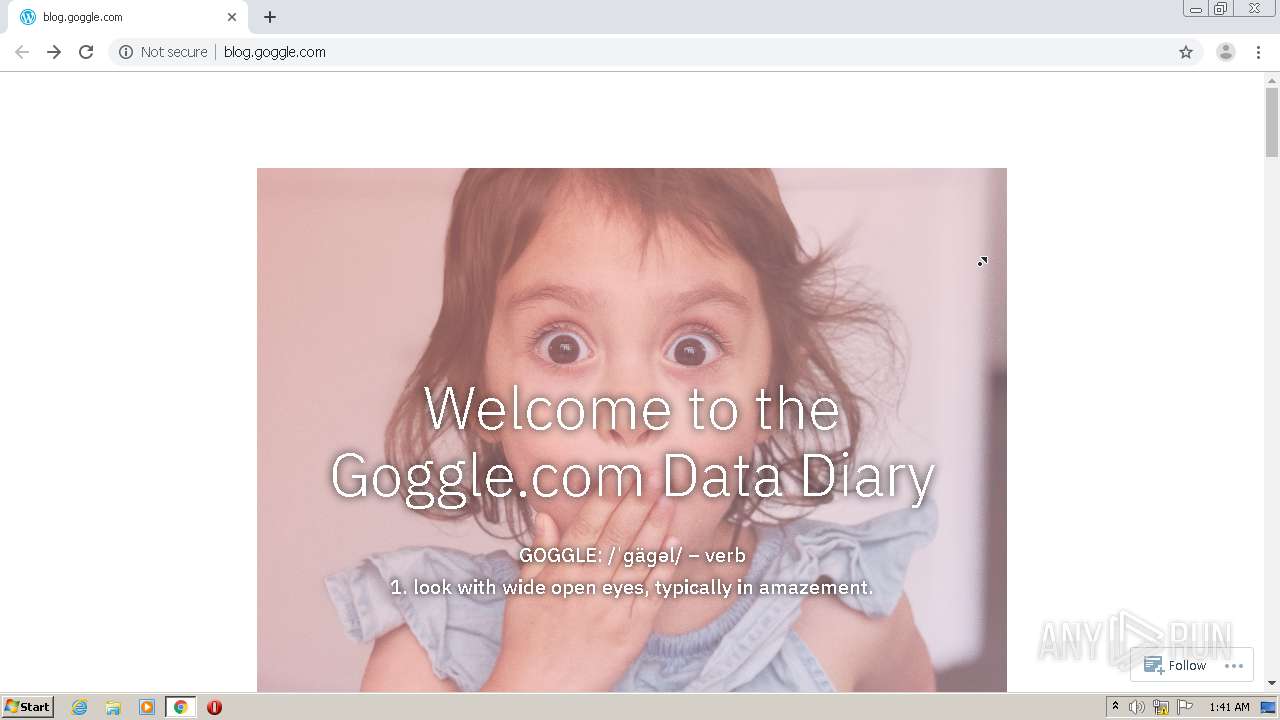
Task: Click the GOGGLE pronunciation verb line
Action: 632,555
